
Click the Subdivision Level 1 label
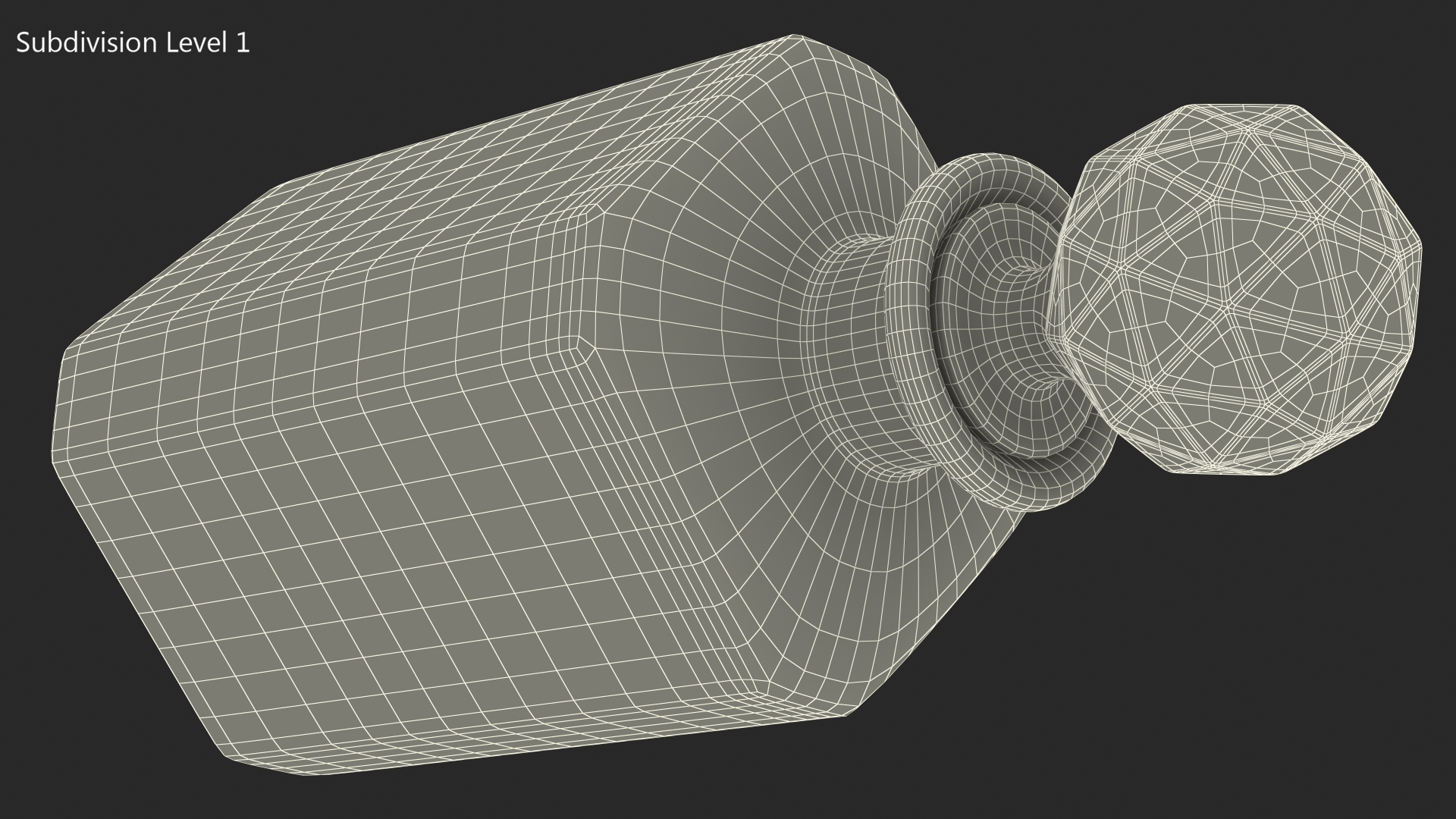(133, 43)
